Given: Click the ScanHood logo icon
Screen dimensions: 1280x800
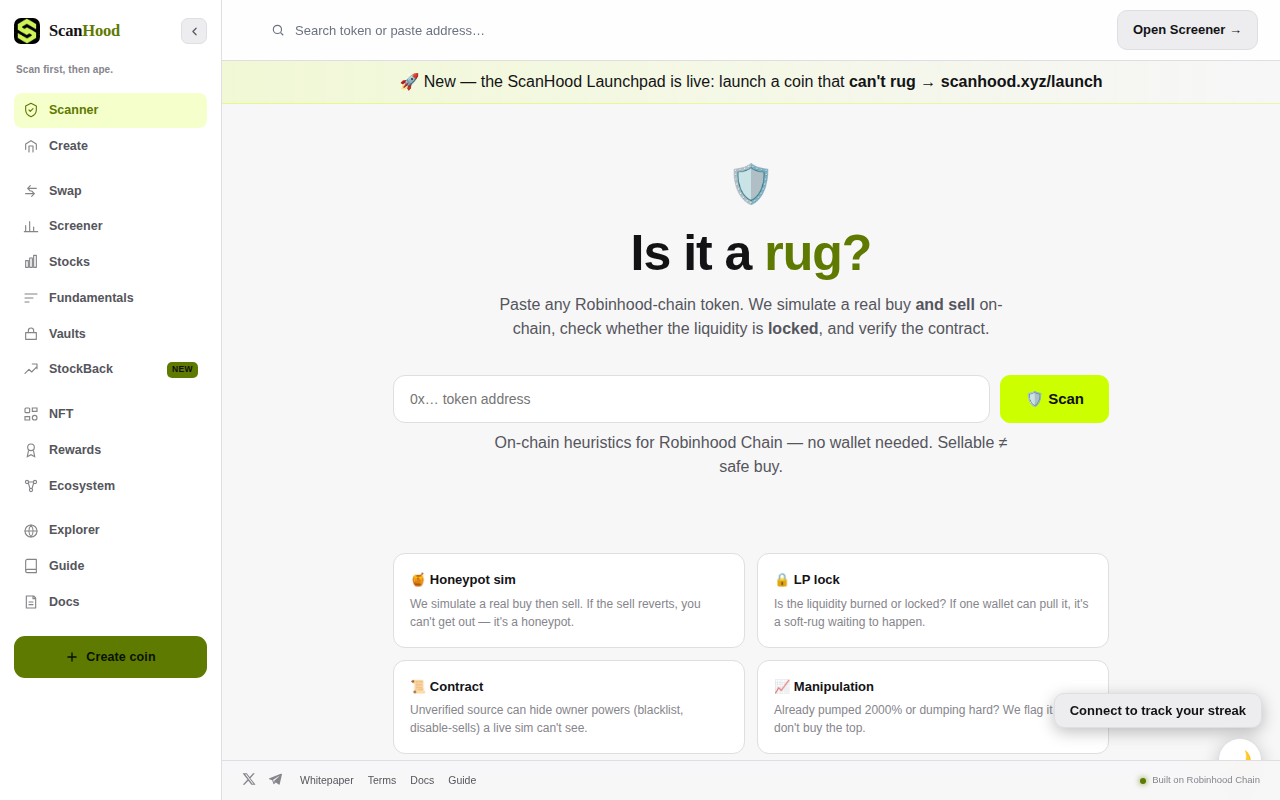Looking at the screenshot, I should (27, 31).
